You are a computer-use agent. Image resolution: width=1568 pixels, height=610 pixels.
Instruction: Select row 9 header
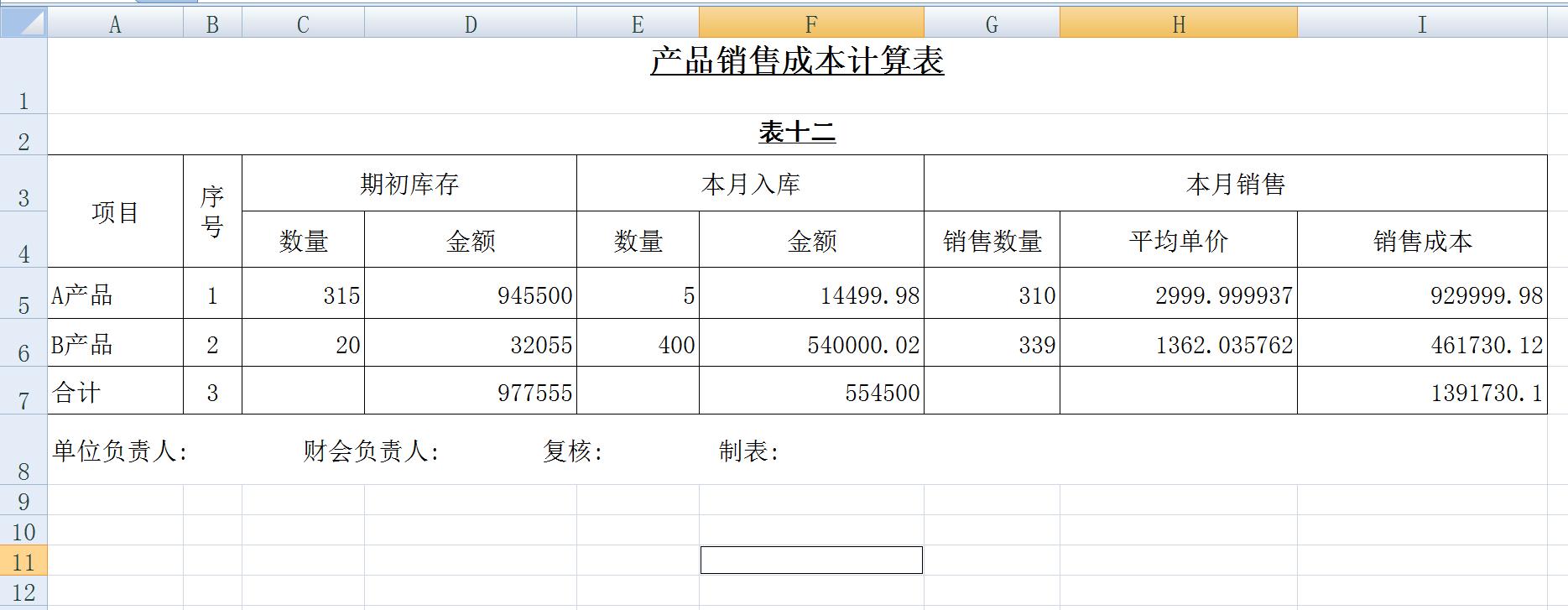[x=23, y=500]
